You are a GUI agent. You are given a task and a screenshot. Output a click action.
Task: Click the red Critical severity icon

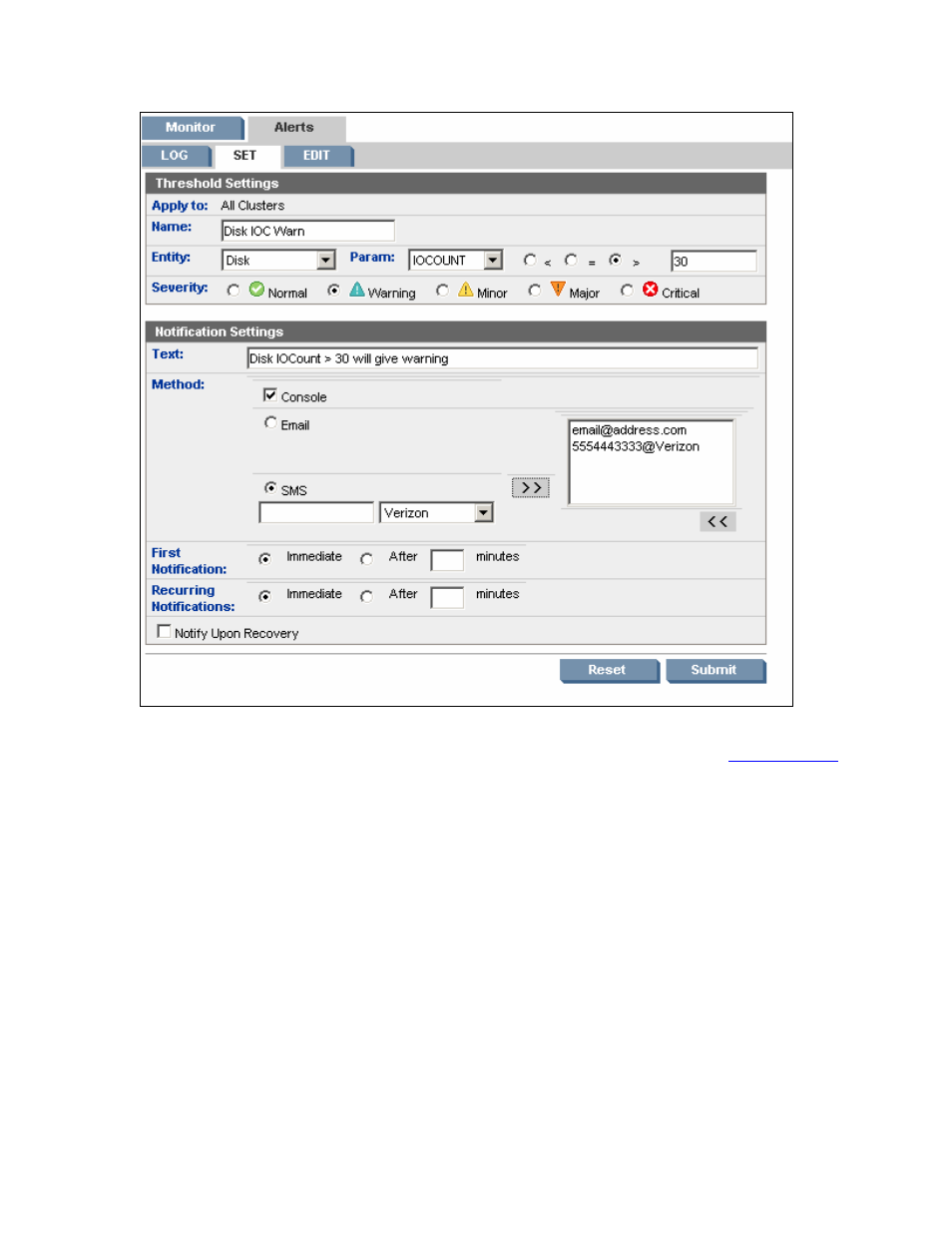point(650,290)
